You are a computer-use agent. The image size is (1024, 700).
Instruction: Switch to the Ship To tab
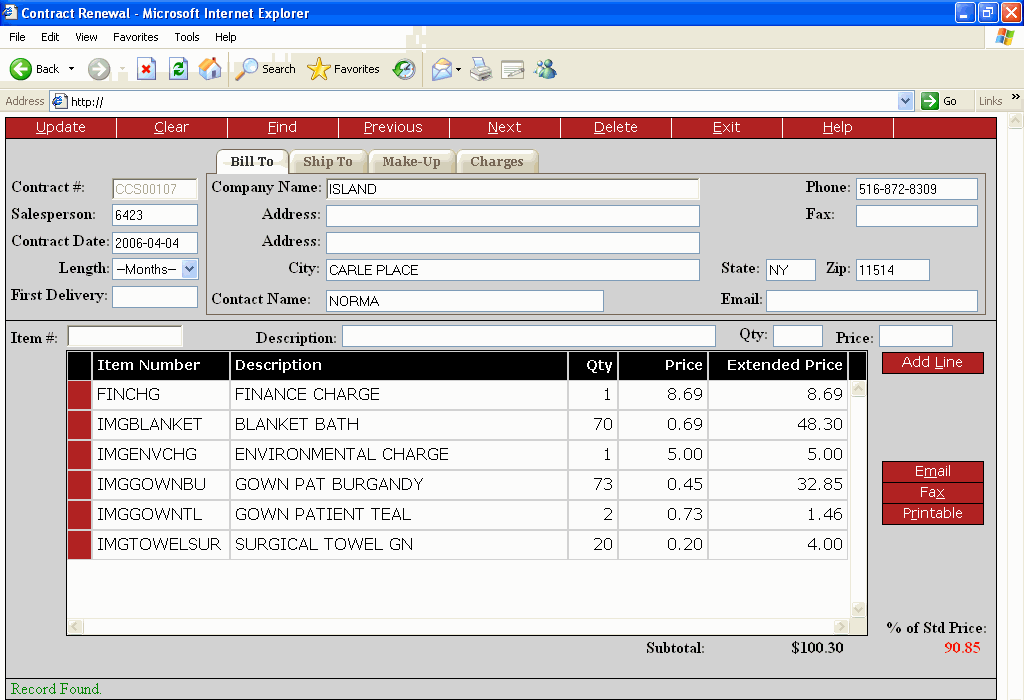pyautogui.click(x=328, y=161)
